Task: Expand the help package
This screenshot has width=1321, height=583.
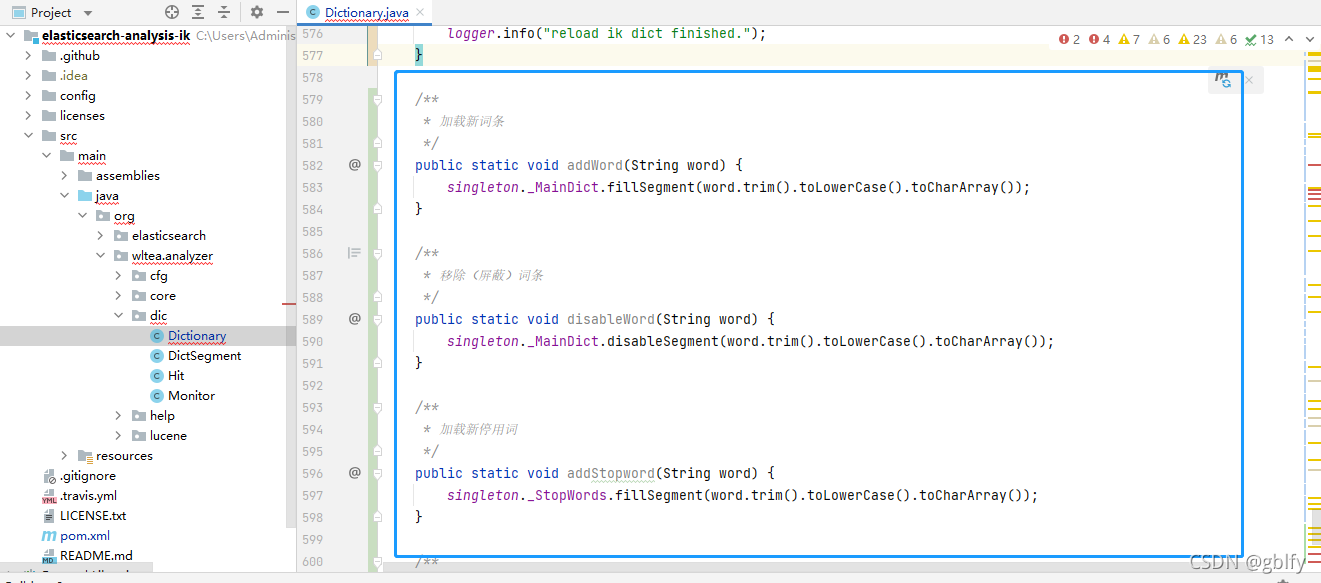Action: pos(118,416)
